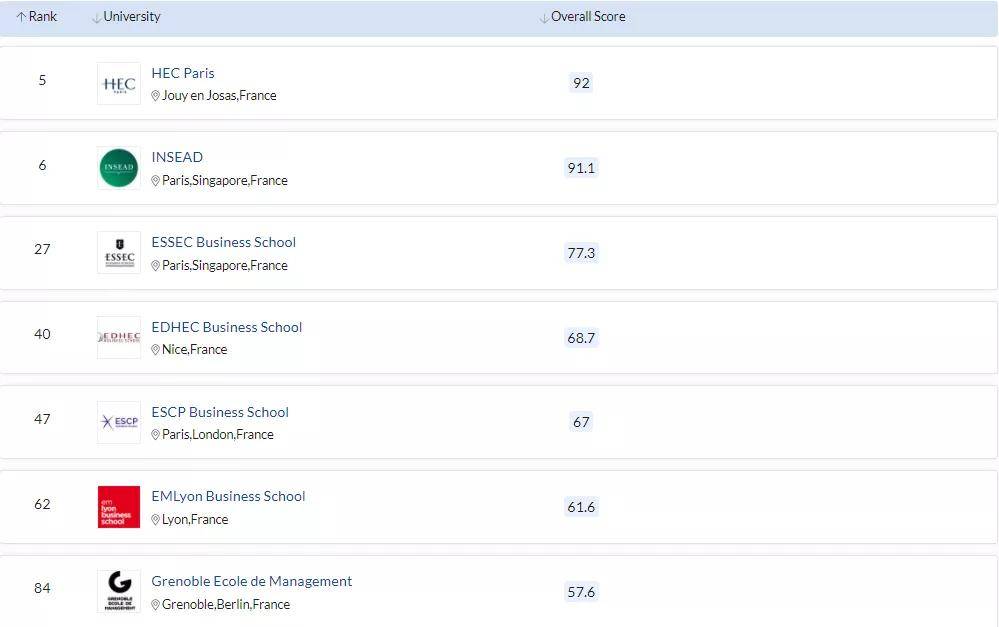
Task: Click the 77.3 overall score badge
Action: coord(581,253)
